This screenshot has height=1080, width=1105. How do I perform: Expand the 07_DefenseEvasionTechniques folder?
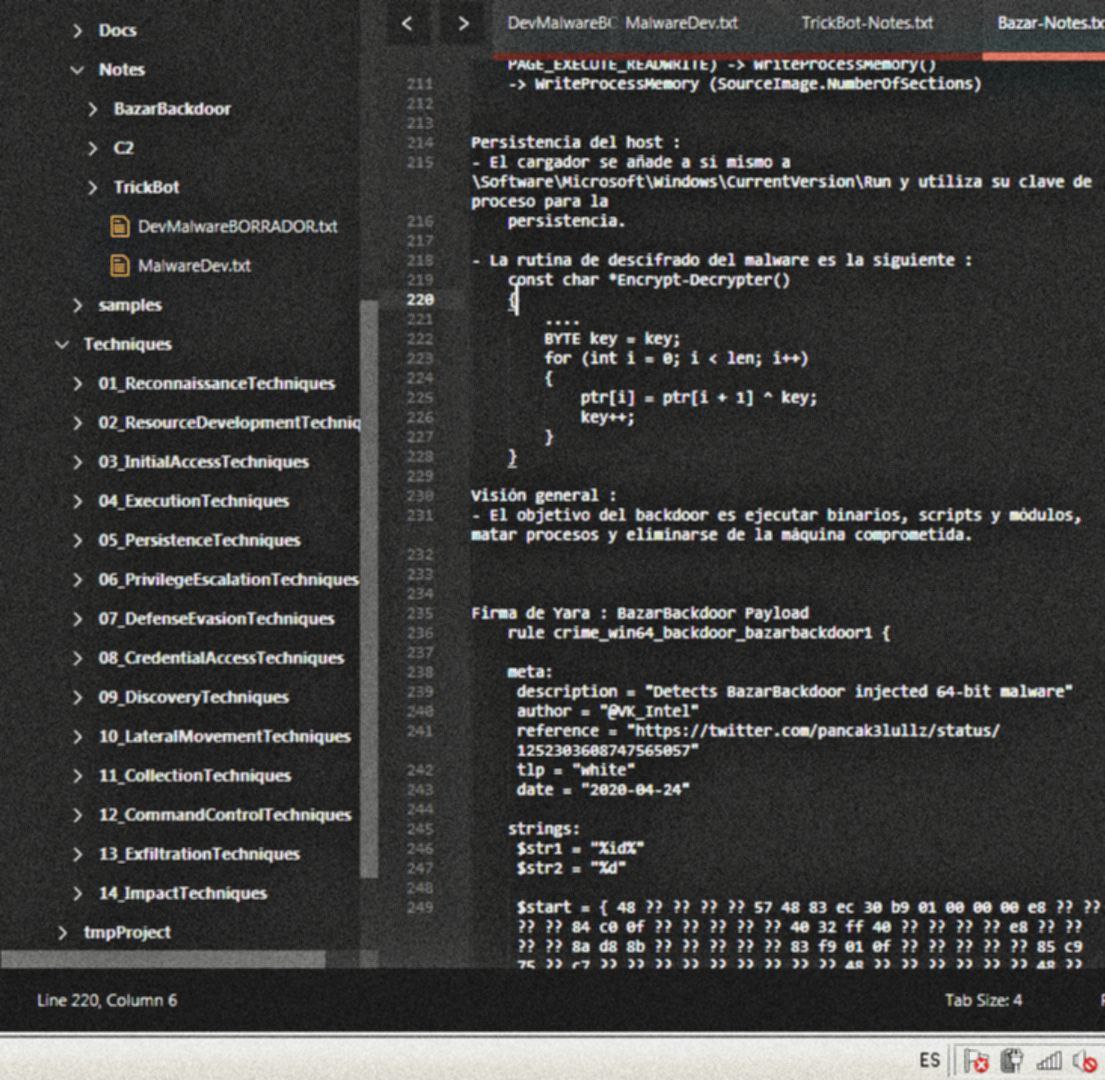click(x=78, y=619)
